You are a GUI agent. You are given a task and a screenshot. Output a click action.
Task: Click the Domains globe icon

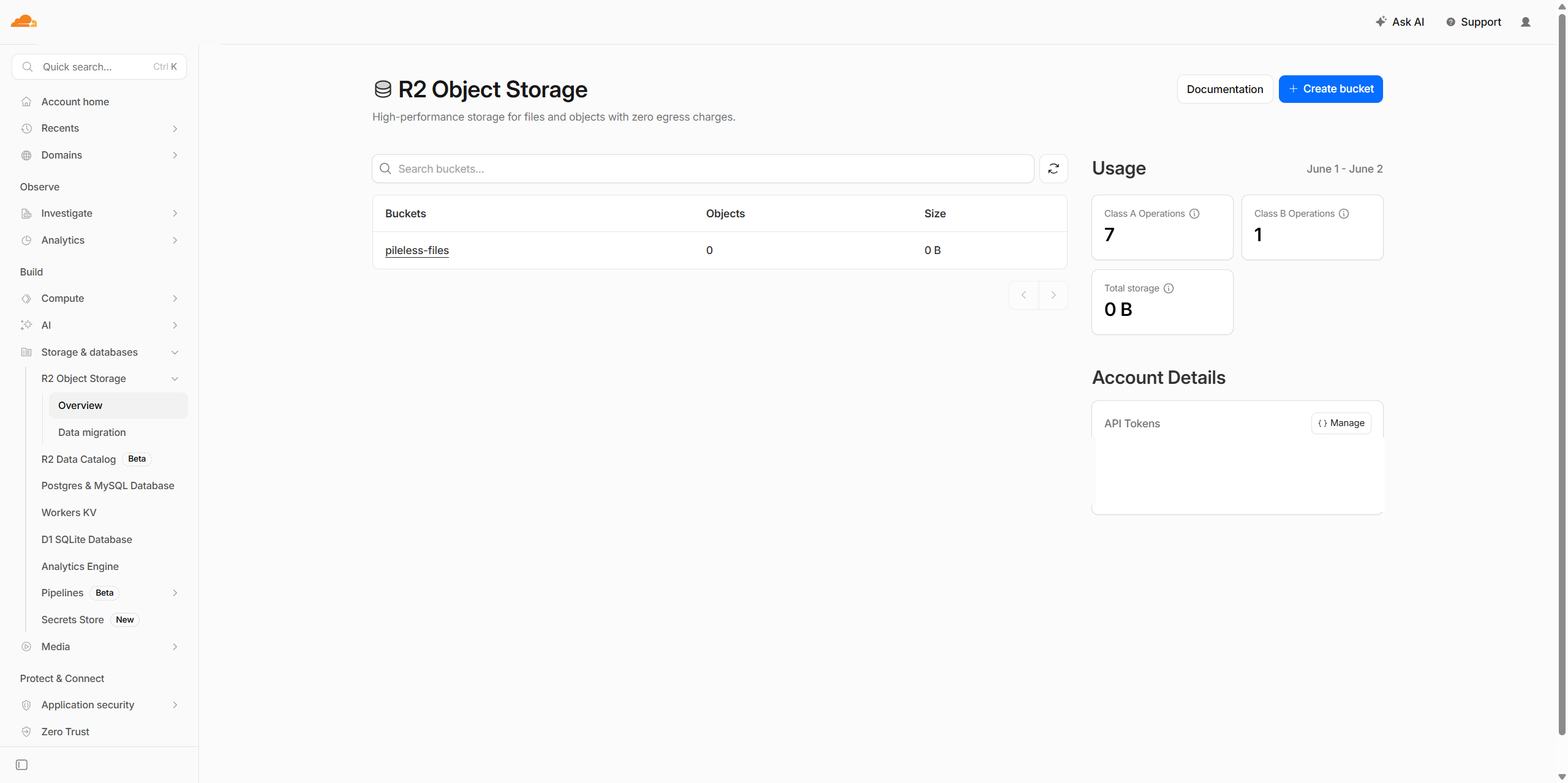pyautogui.click(x=26, y=155)
